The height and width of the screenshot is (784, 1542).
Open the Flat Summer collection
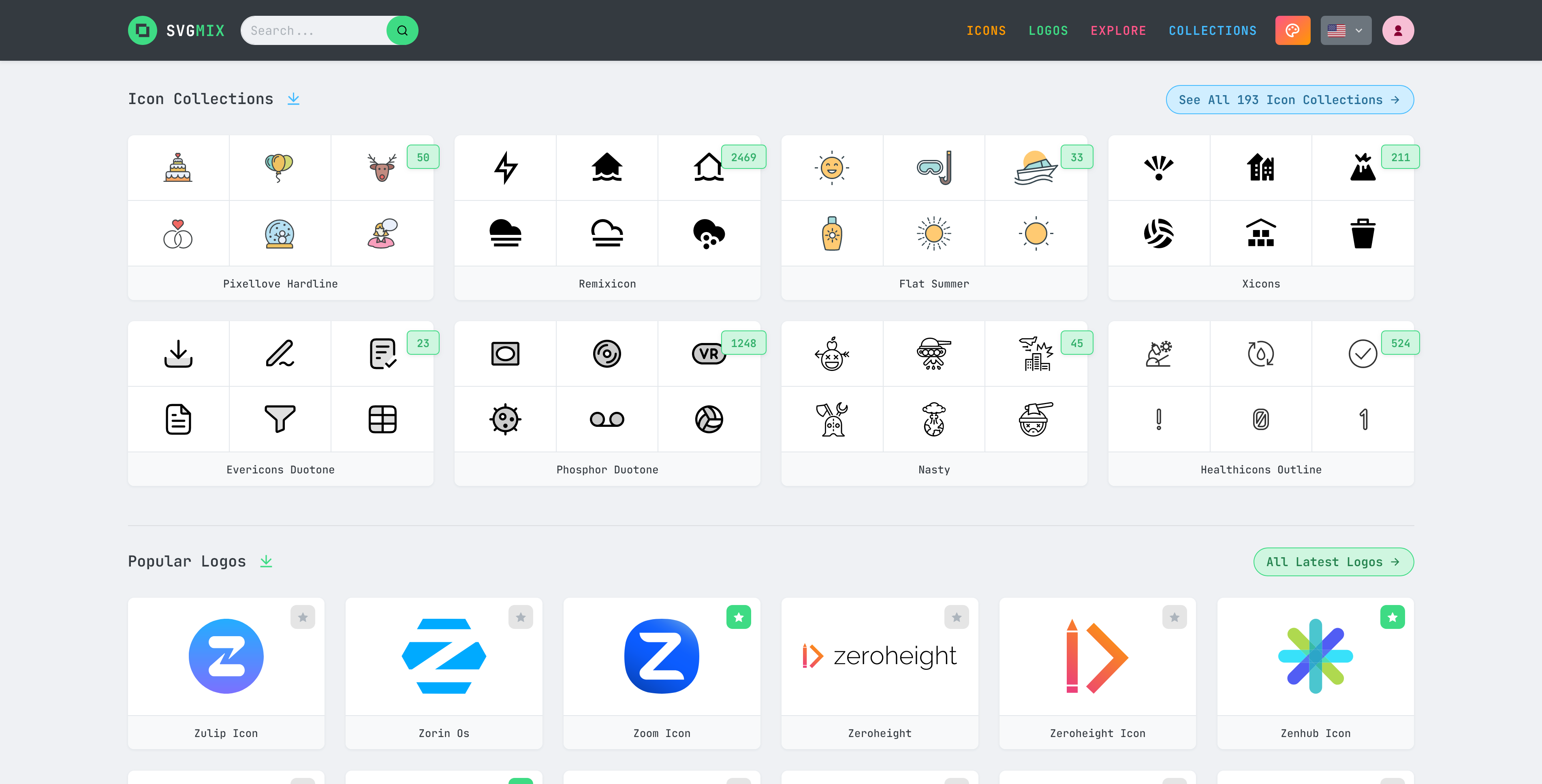coord(934,284)
